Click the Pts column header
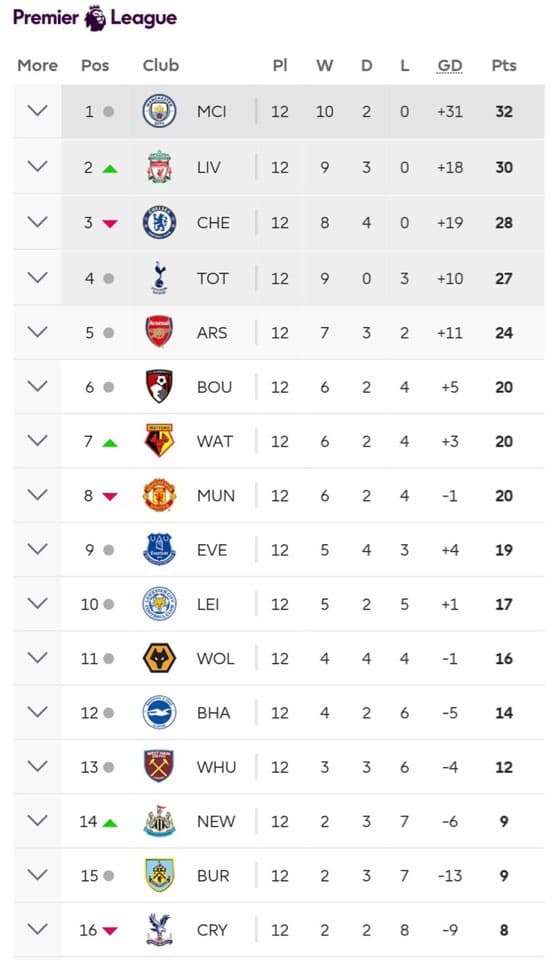Screen dimensions: 557x960 (504, 66)
